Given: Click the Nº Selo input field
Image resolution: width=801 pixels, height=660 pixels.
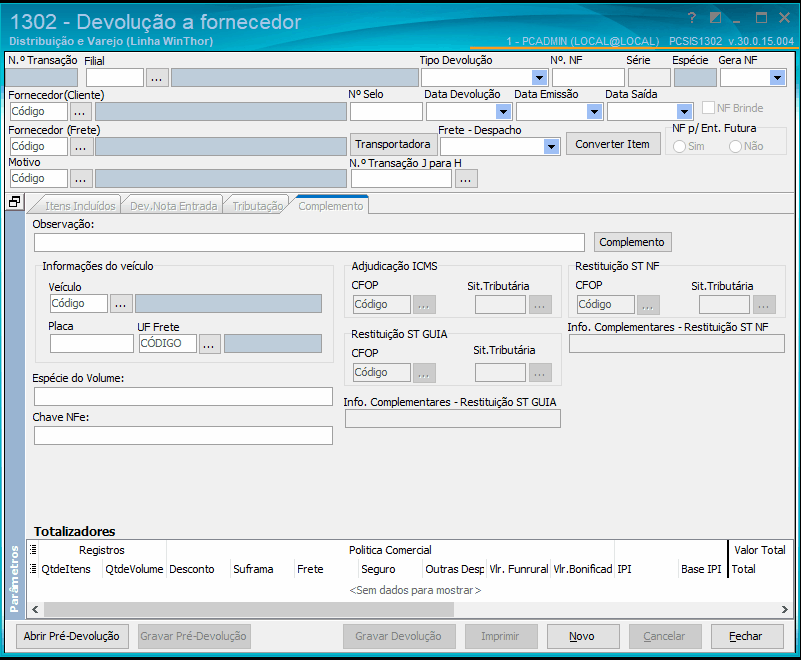Looking at the screenshot, I should (x=386, y=112).
